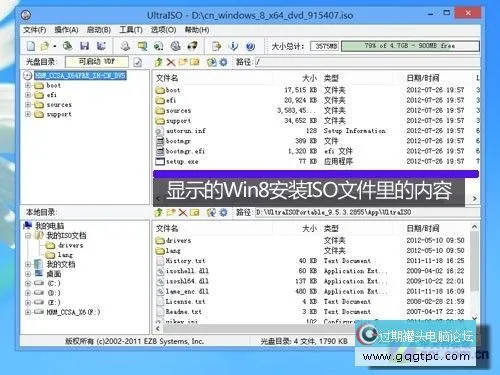The width and height of the screenshot is (500, 375).
Task: Open the 文件(F) menu
Action: click(34, 30)
